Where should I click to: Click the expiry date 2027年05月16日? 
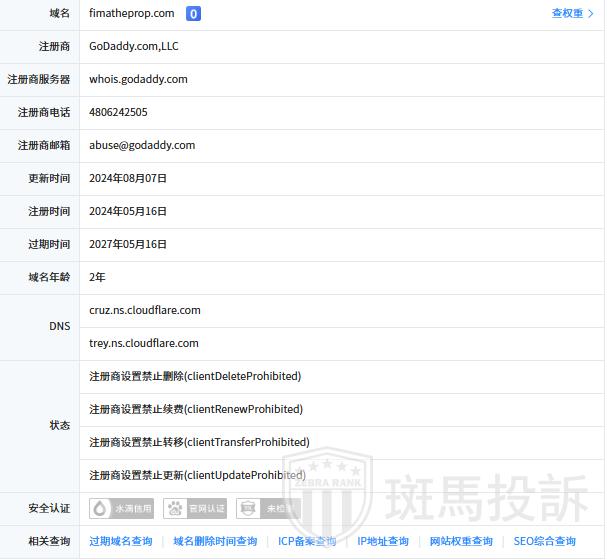click(x=128, y=244)
